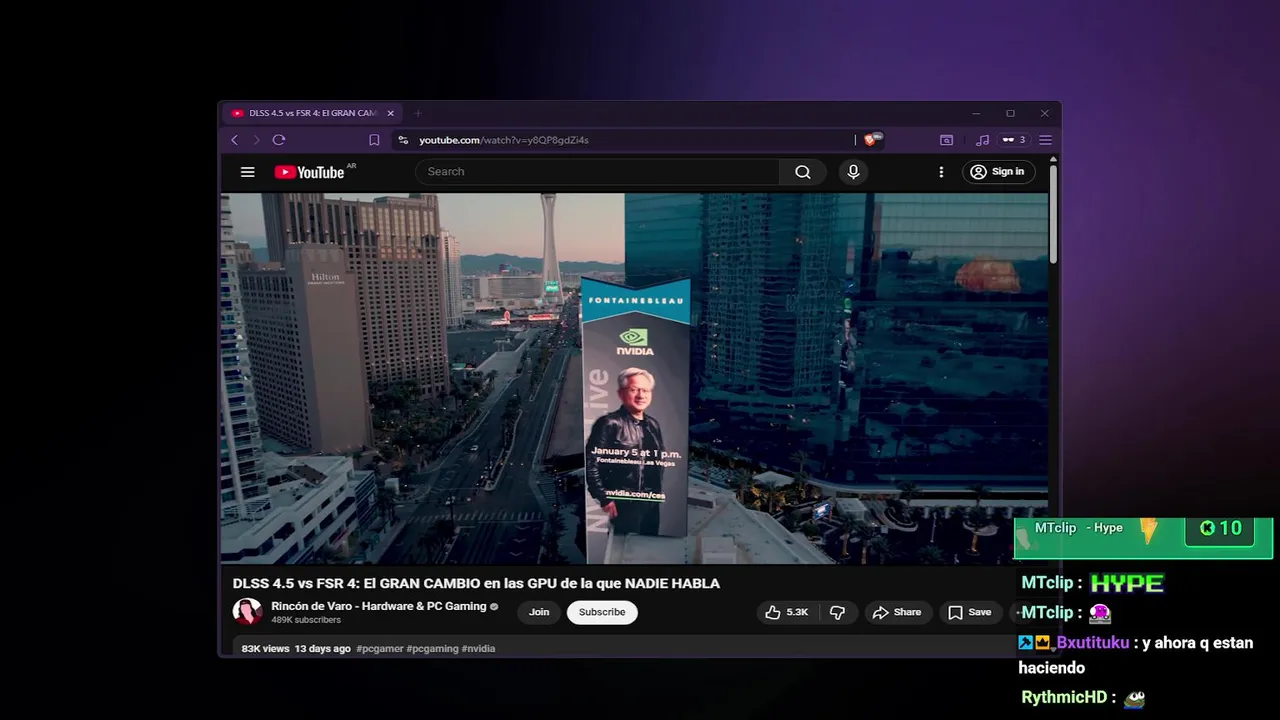This screenshot has width=1280, height=720.
Task: Open the browser sidebar panel icon
Action: pos(946,140)
